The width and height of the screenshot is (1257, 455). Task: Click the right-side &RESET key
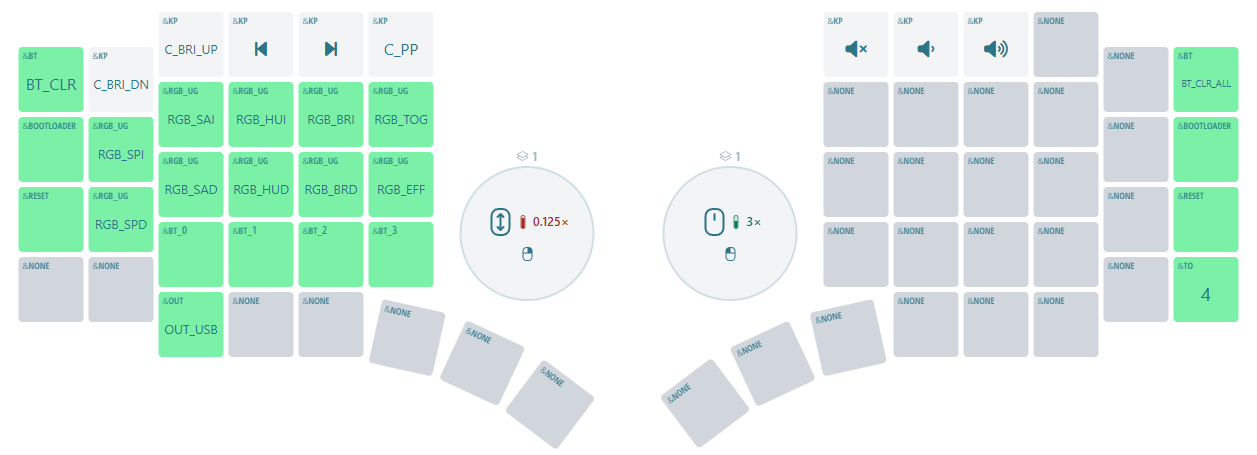point(1206,219)
